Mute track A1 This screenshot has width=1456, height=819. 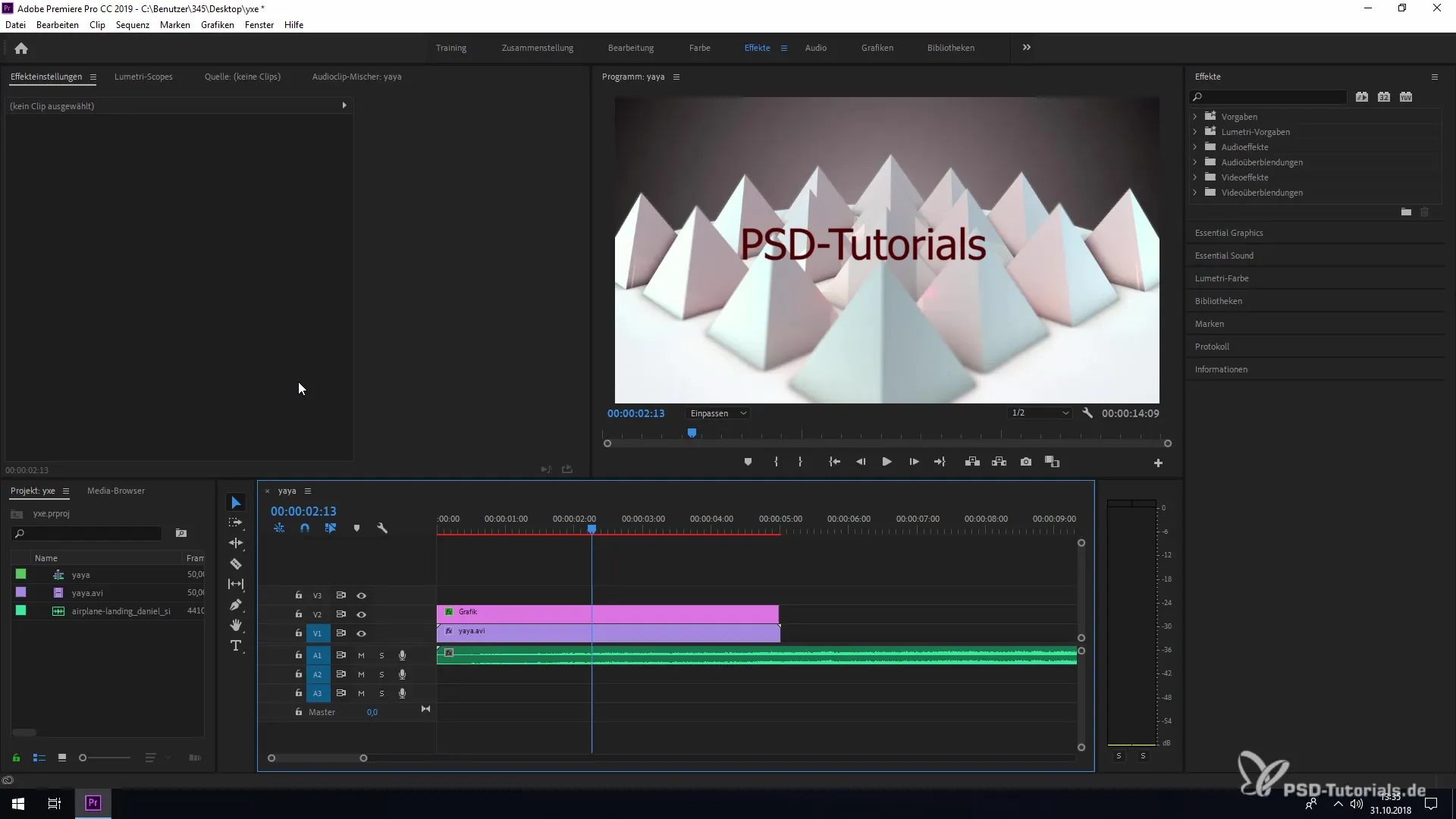pos(361,655)
